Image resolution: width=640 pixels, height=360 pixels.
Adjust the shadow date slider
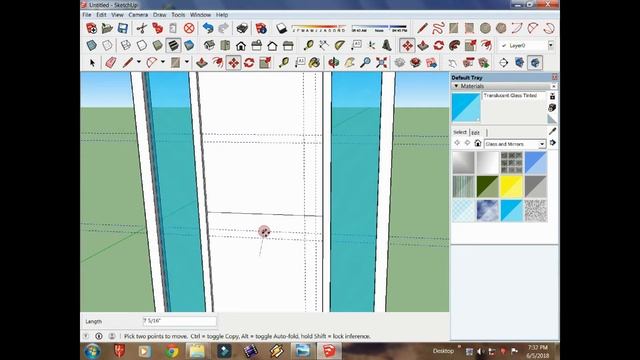point(319,28)
